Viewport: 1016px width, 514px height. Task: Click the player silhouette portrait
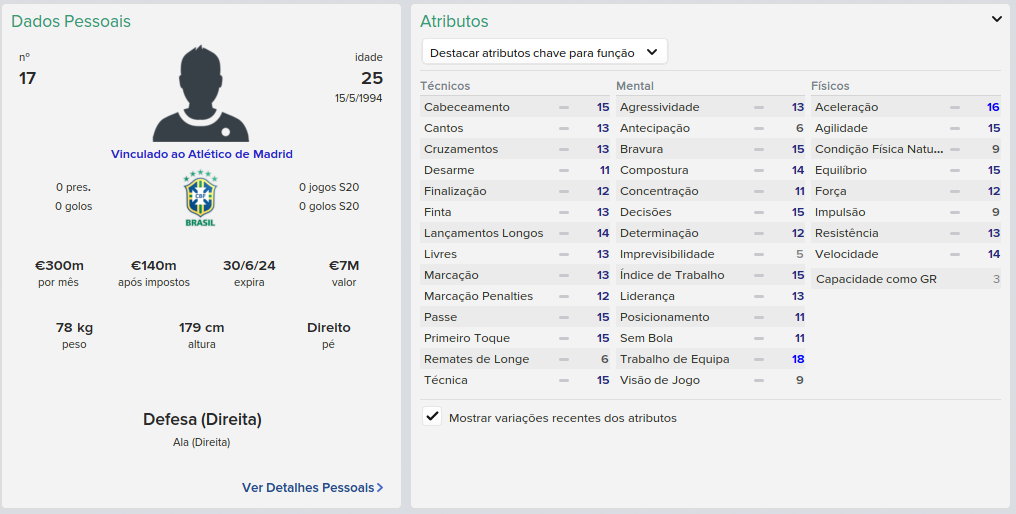point(201,93)
